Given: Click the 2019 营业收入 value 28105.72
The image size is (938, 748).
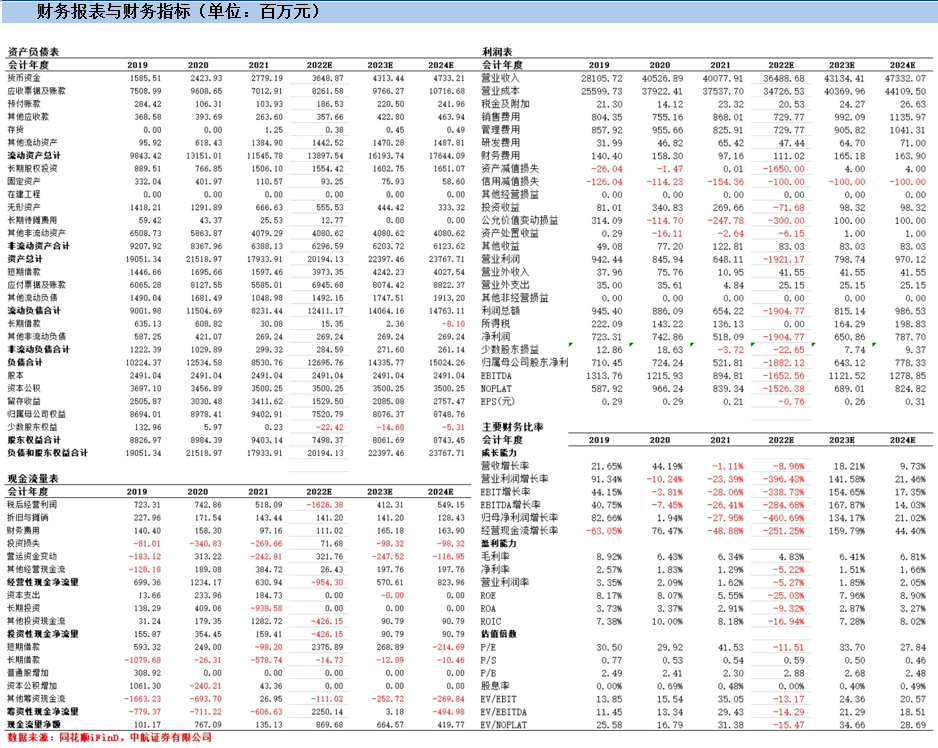Looking at the screenshot, I should [602, 78].
